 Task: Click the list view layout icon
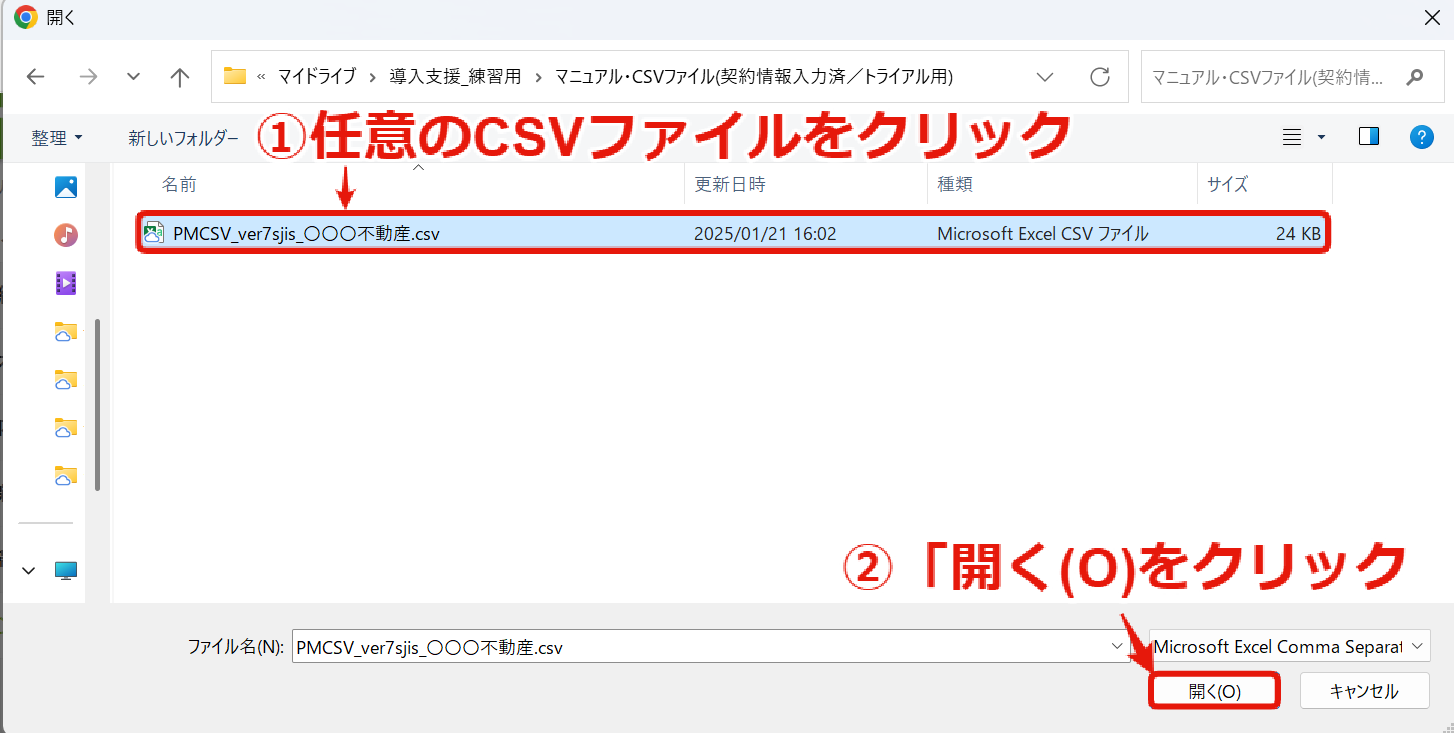click(x=1292, y=137)
